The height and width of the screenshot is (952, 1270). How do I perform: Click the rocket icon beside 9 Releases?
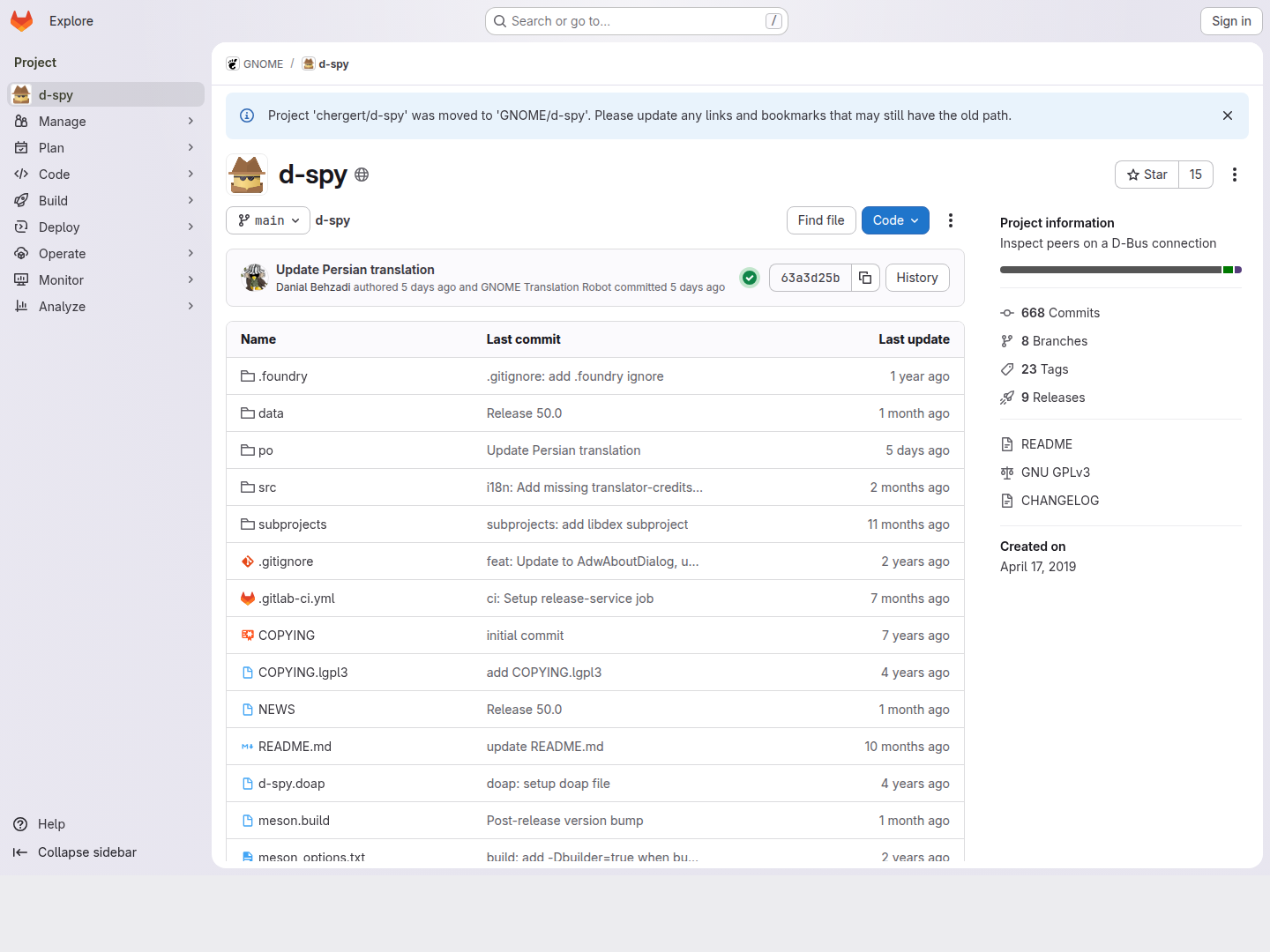[1007, 398]
